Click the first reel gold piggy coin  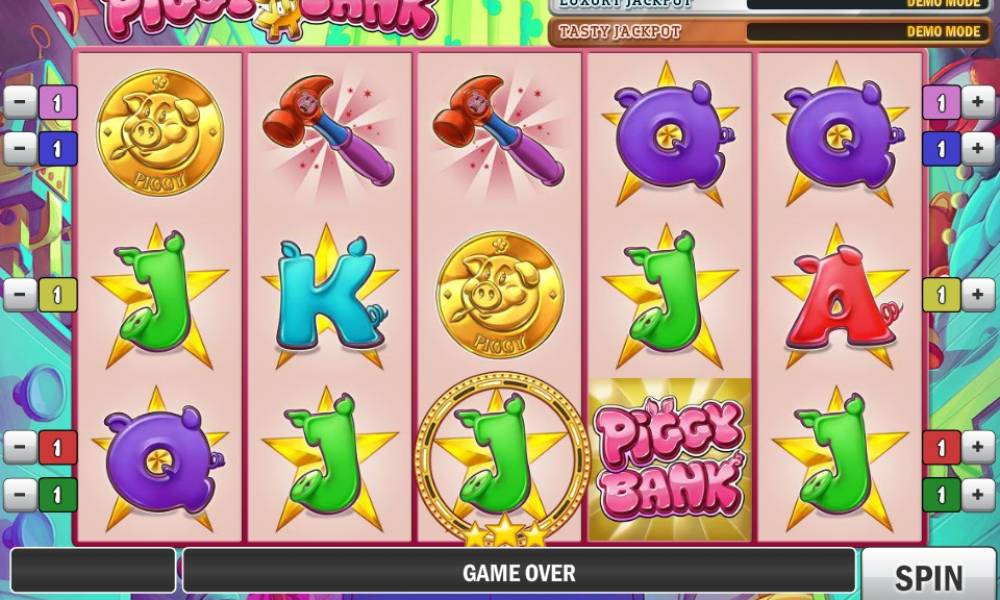160,132
